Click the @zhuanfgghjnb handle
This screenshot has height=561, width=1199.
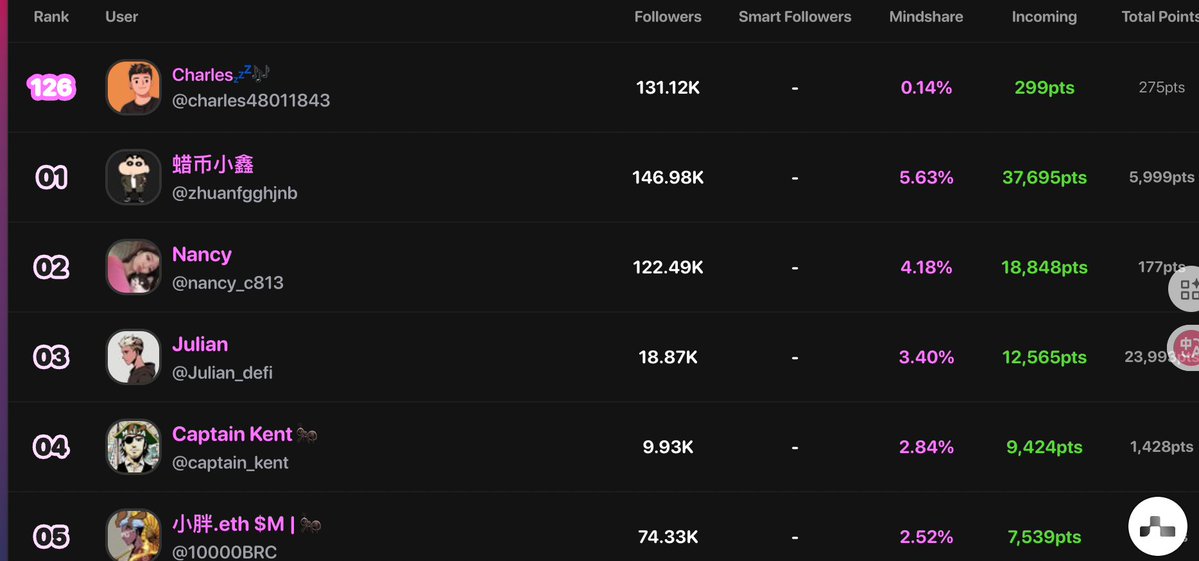coord(235,193)
